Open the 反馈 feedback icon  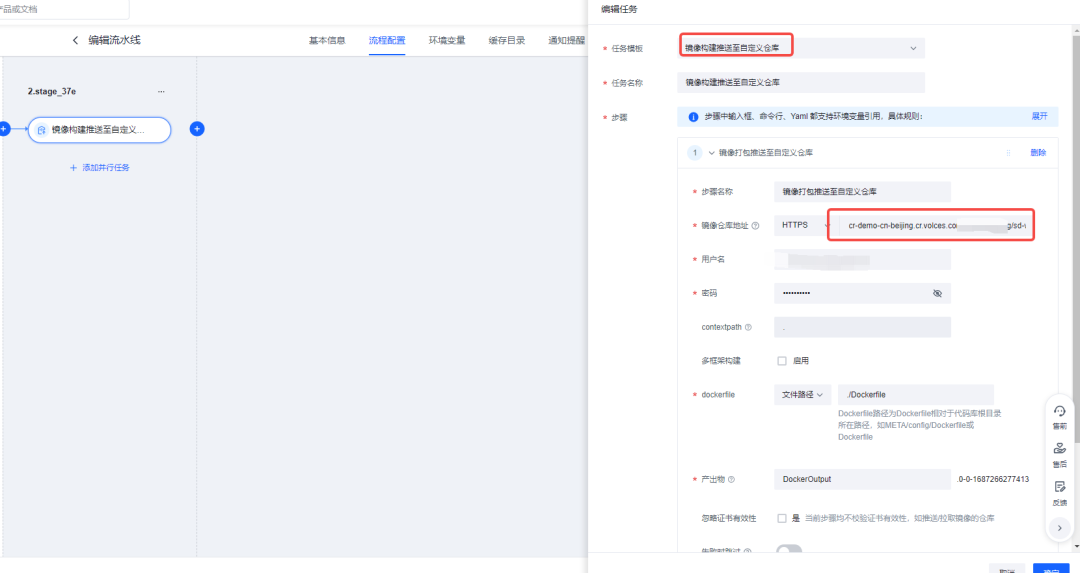(1059, 492)
